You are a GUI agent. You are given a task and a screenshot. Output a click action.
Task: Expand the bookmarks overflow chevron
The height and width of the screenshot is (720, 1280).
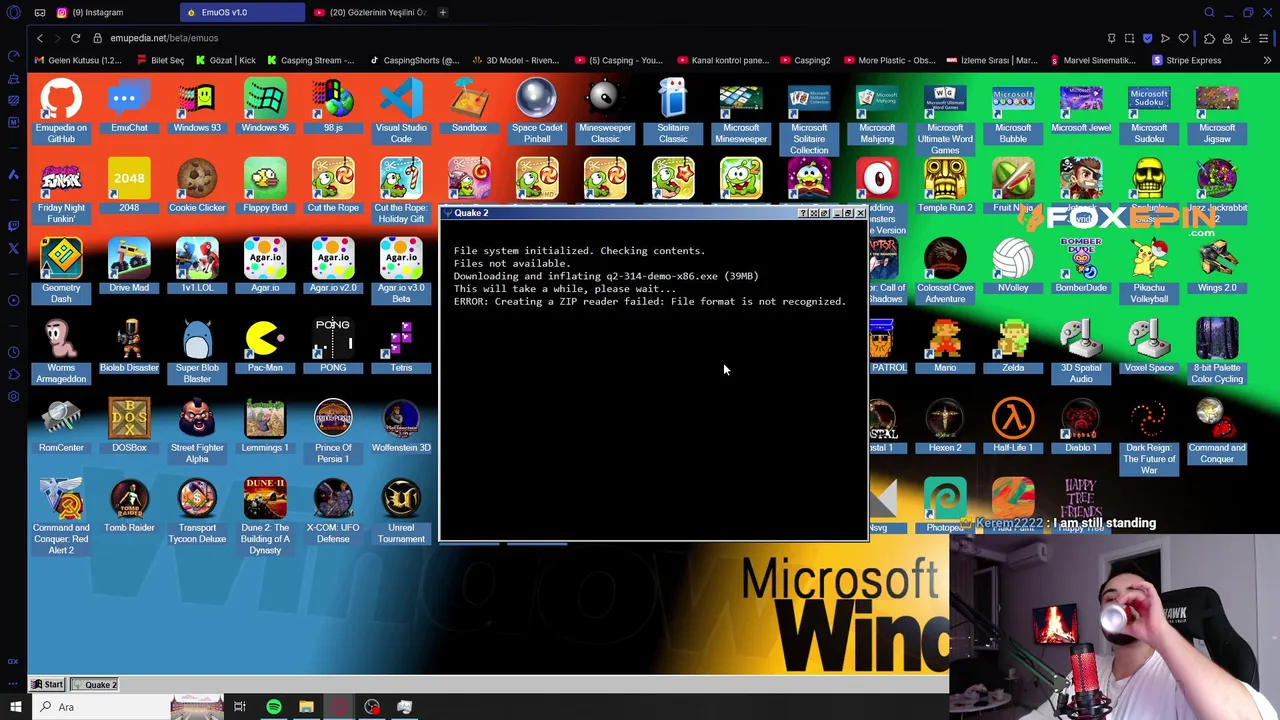point(1267,60)
